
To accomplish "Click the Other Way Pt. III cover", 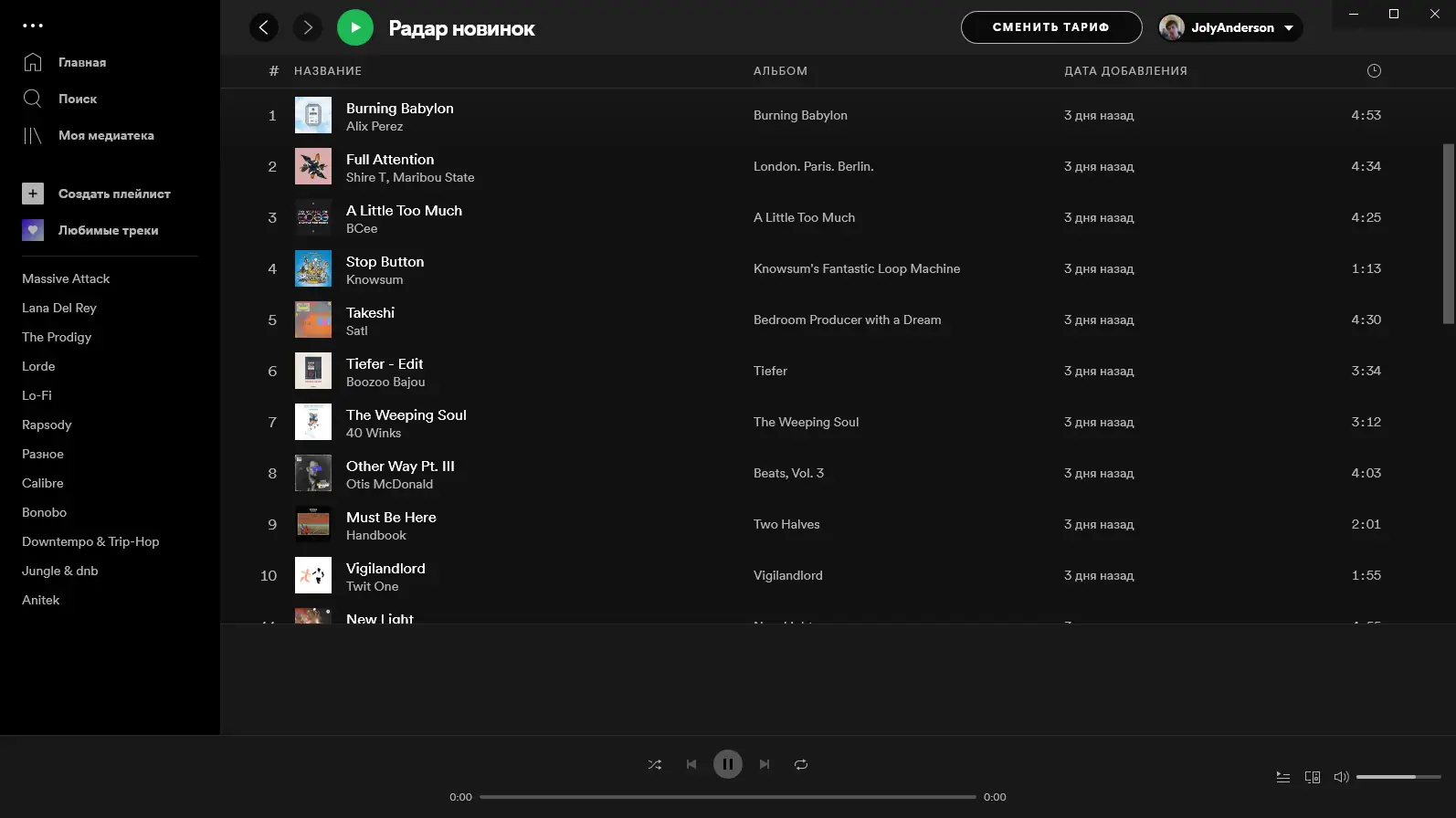I will click(313, 473).
